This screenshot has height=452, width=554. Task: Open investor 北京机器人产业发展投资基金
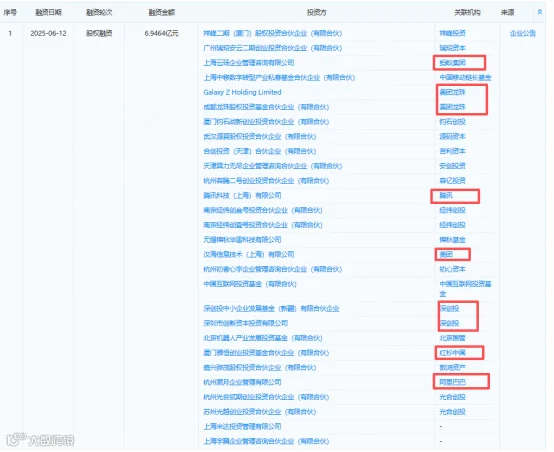(263, 338)
